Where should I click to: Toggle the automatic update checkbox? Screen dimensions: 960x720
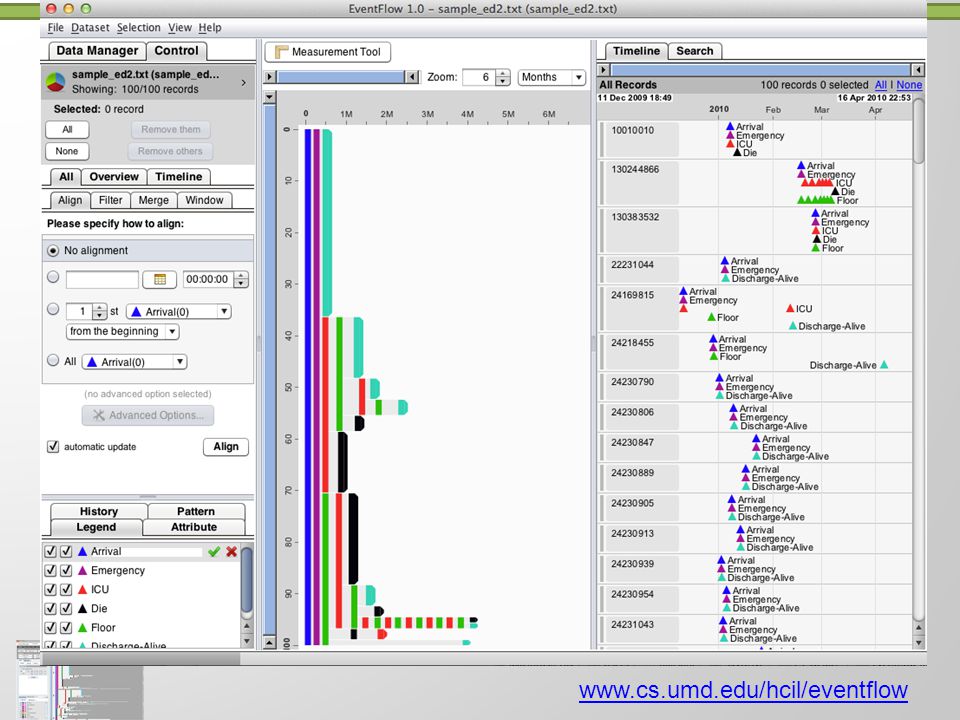tap(53, 446)
